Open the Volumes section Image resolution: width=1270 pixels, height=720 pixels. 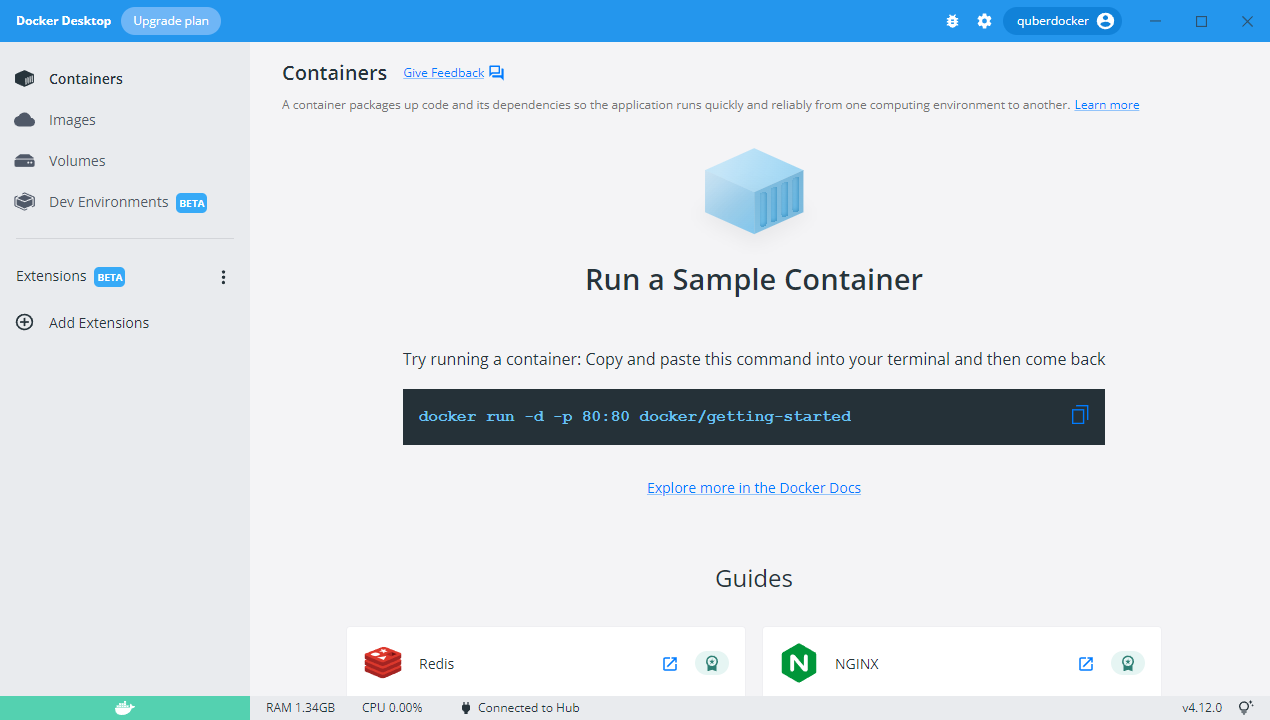[x=77, y=161]
